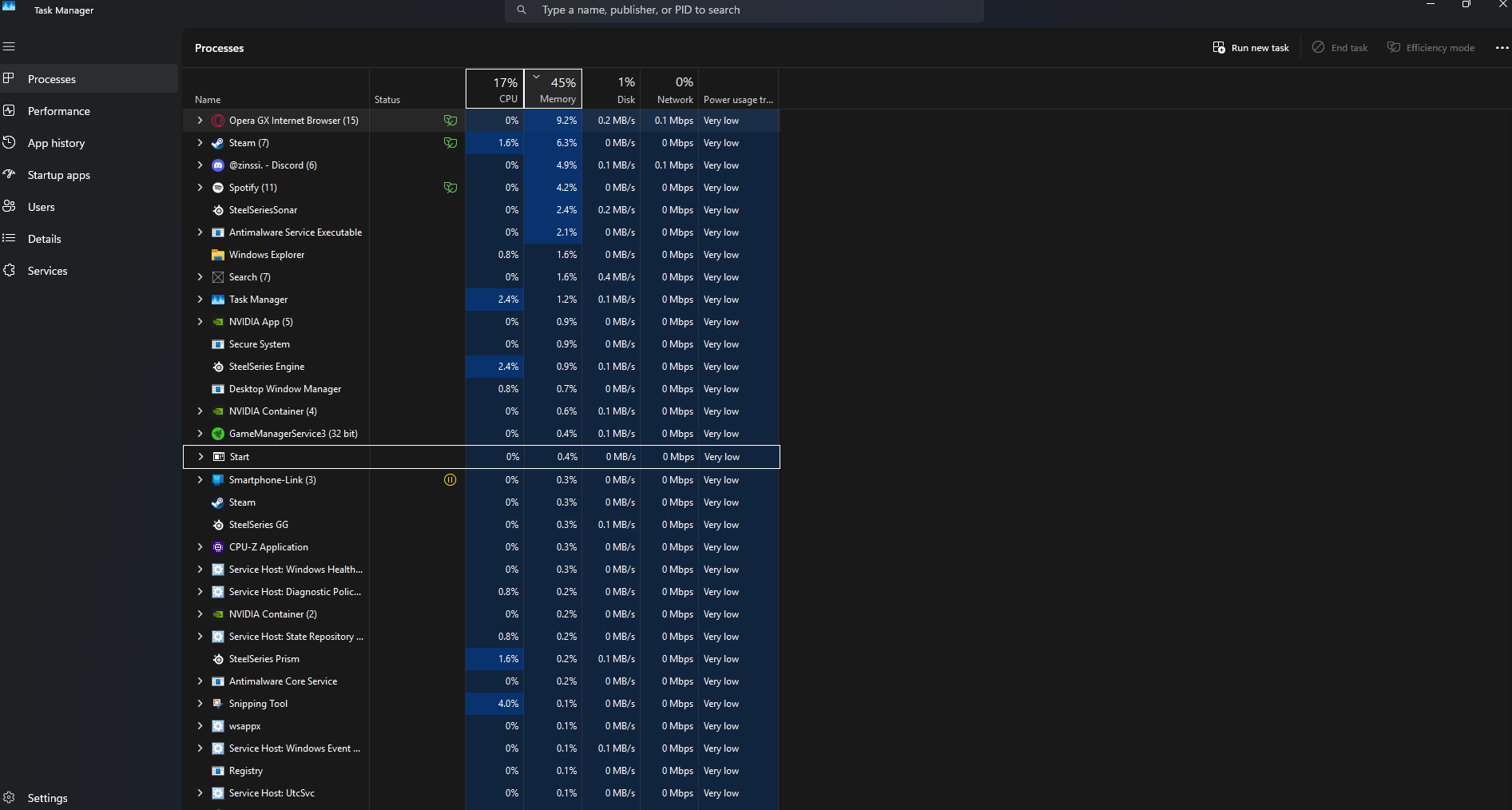Select the Service Host: UtcSvc row
Image resolution: width=1512 pixels, height=810 pixels.
481,793
